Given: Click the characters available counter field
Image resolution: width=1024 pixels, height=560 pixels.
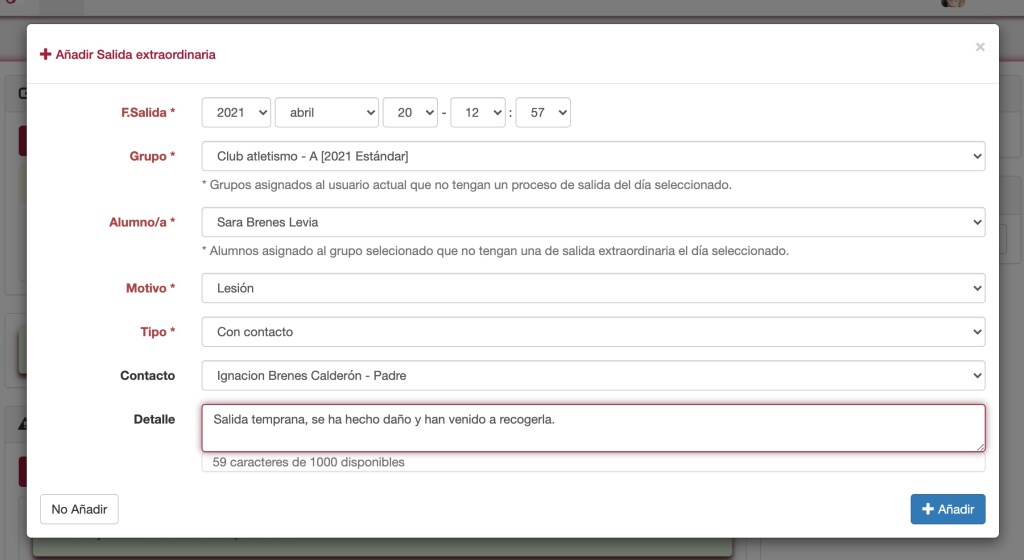Looking at the screenshot, I should [593, 463].
